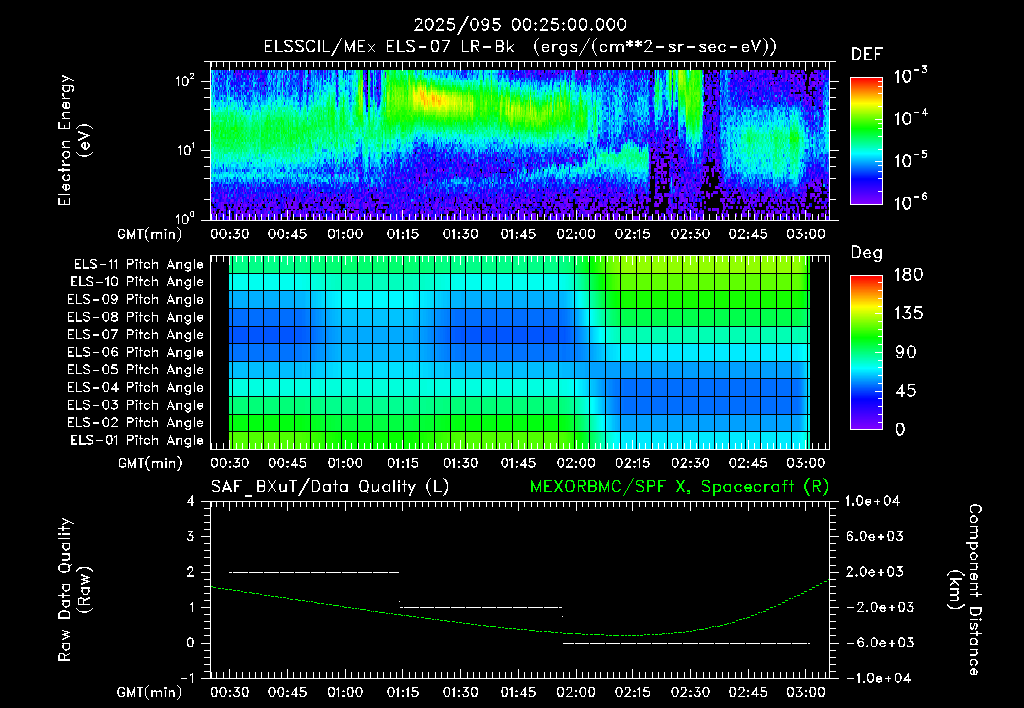
Task: Select the ELS-11 Pitch Angle row label
Action: (138, 265)
